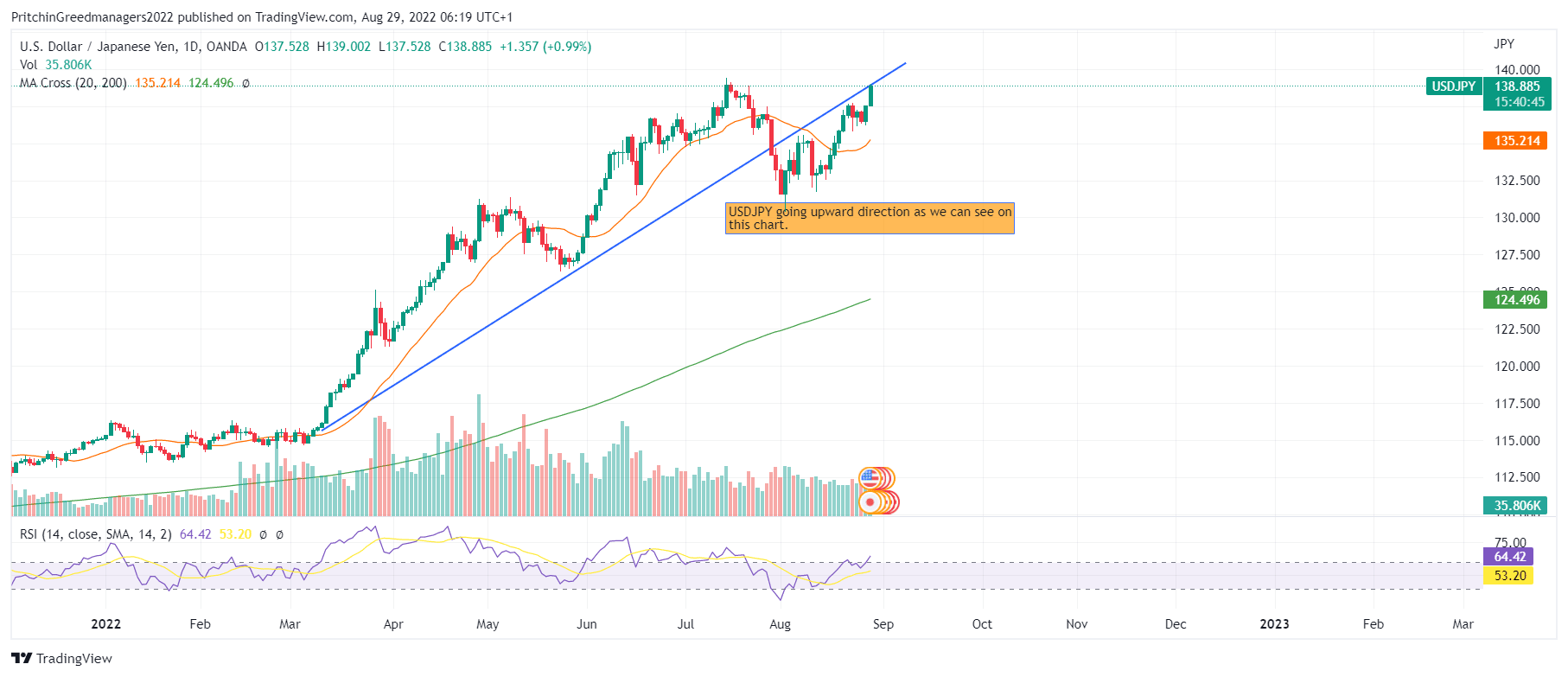Click the green 124.496 MA price tag
This screenshot has height=677, width=1568.
(x=1516, y=300)
